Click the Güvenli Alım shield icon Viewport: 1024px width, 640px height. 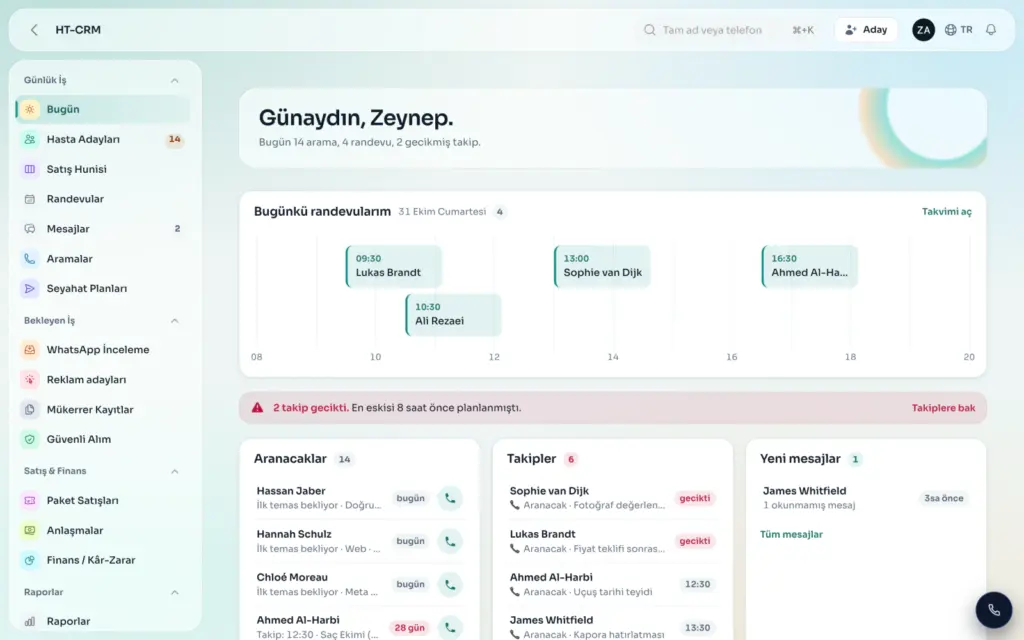click(x=30, y=440)
